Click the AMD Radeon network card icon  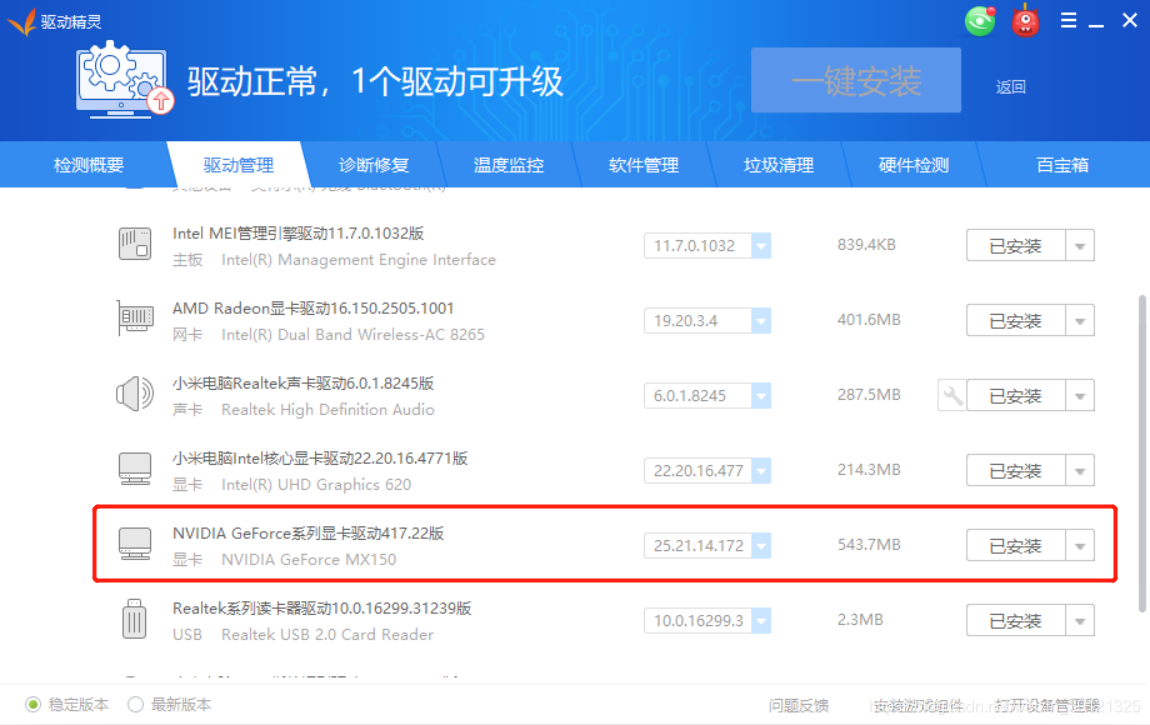click(x=135, y=319)
